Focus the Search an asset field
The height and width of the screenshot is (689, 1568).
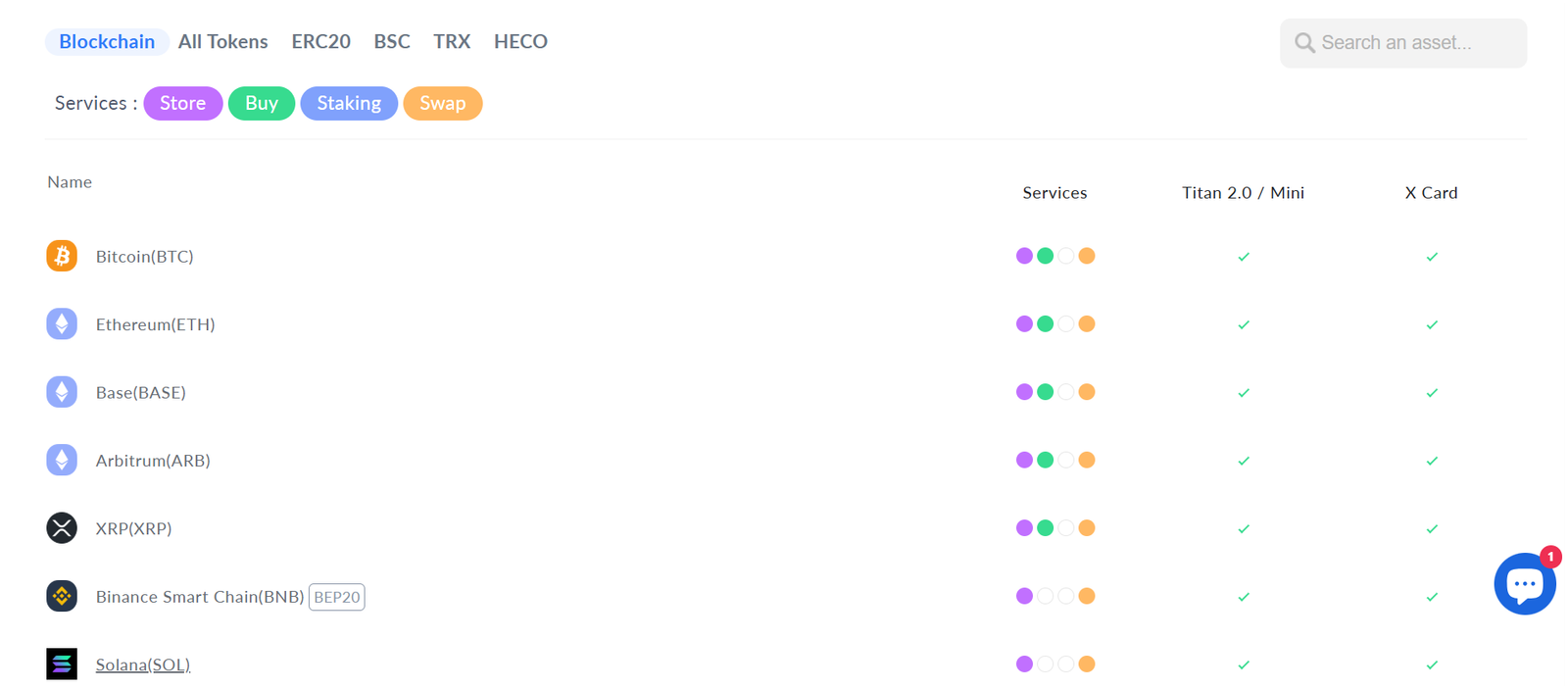coord(1403,43)
